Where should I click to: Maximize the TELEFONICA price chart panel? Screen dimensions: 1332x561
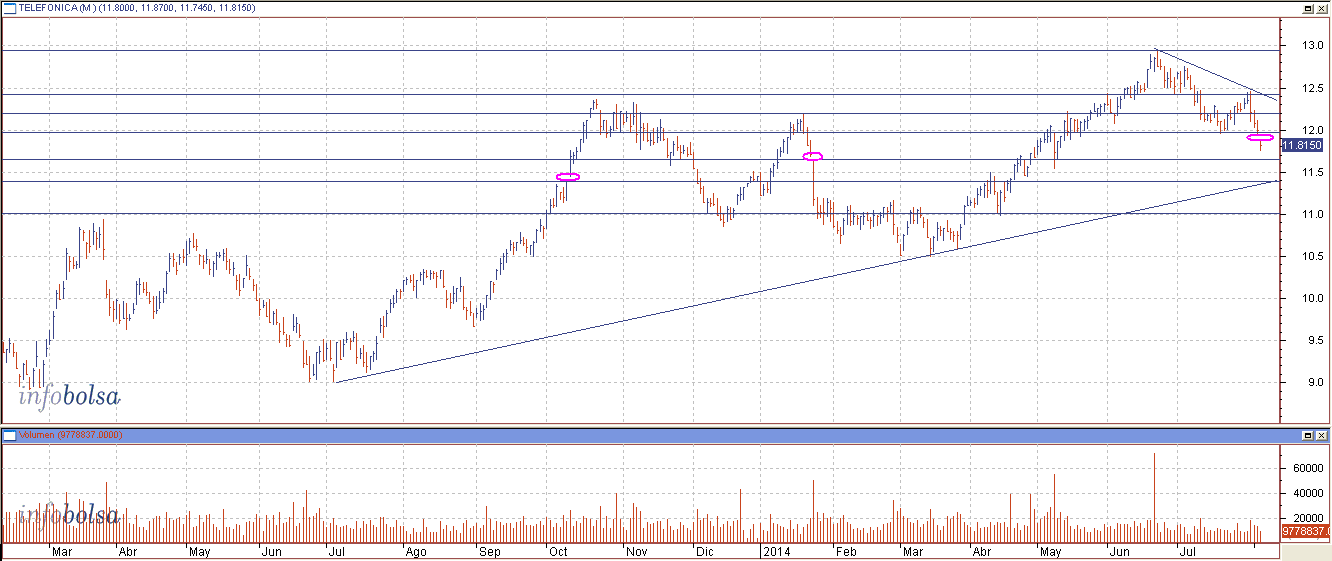coord(1307,7)
